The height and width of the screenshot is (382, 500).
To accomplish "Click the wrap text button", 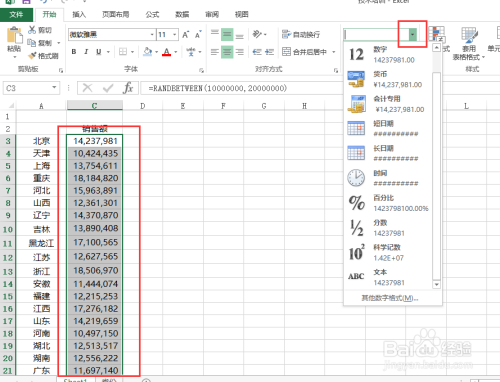I will point(301,34).
